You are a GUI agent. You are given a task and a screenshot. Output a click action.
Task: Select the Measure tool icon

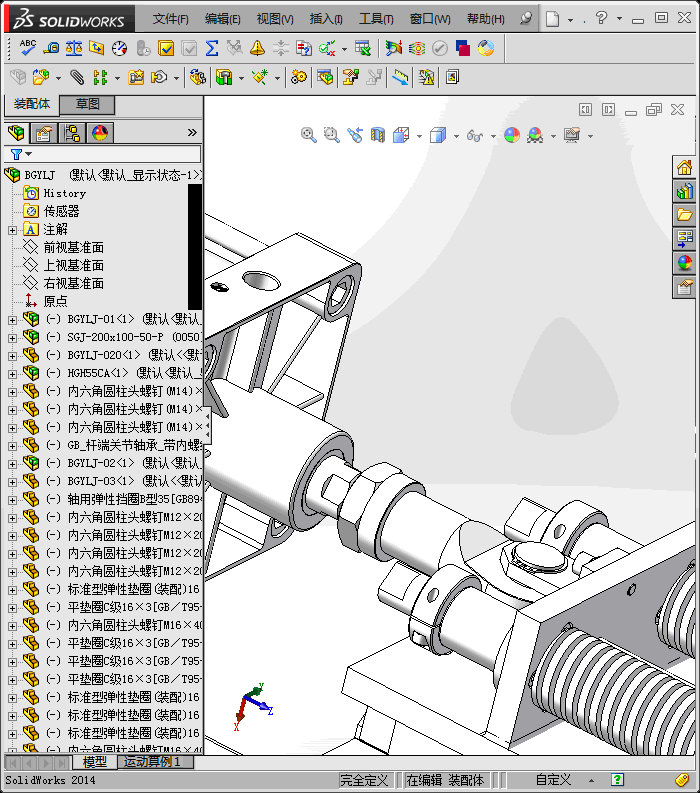coord(51,48)
